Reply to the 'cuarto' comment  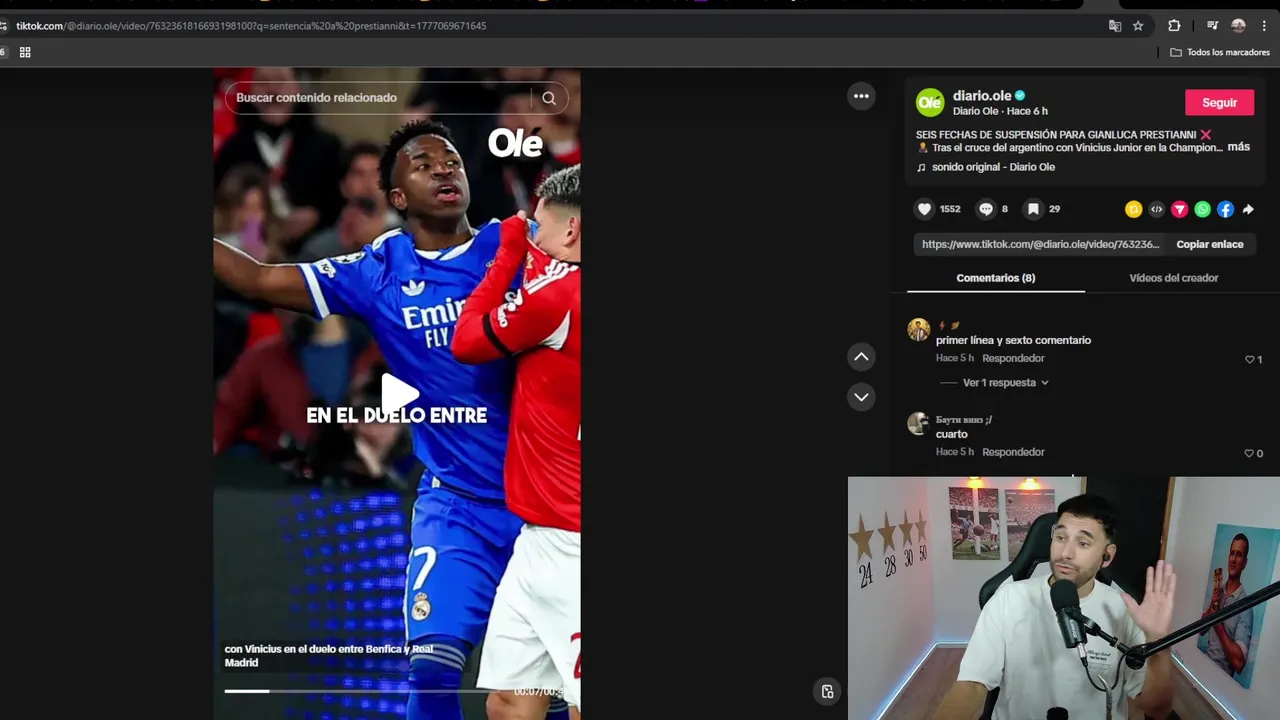pos(1013,452)
